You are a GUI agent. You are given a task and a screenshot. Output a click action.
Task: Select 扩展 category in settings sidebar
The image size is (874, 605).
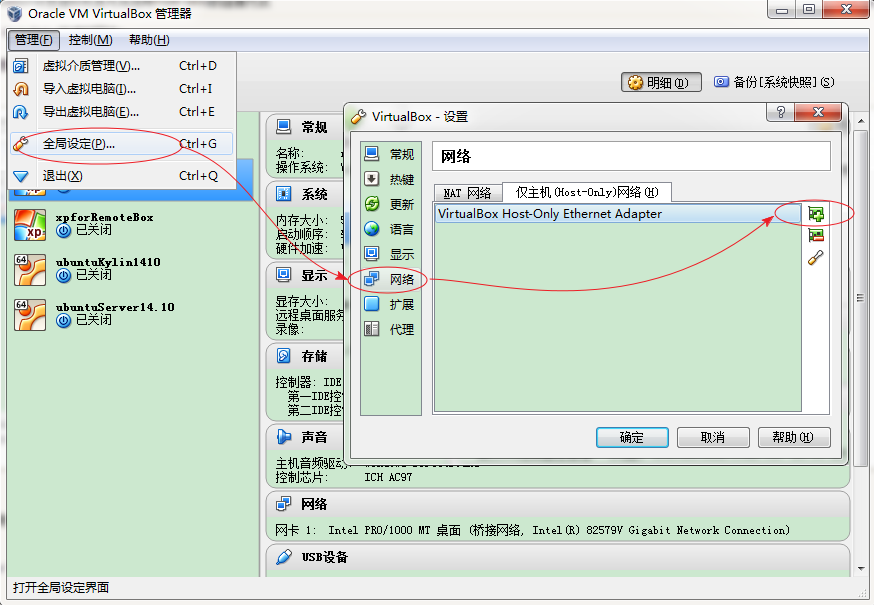click(390, 304)
